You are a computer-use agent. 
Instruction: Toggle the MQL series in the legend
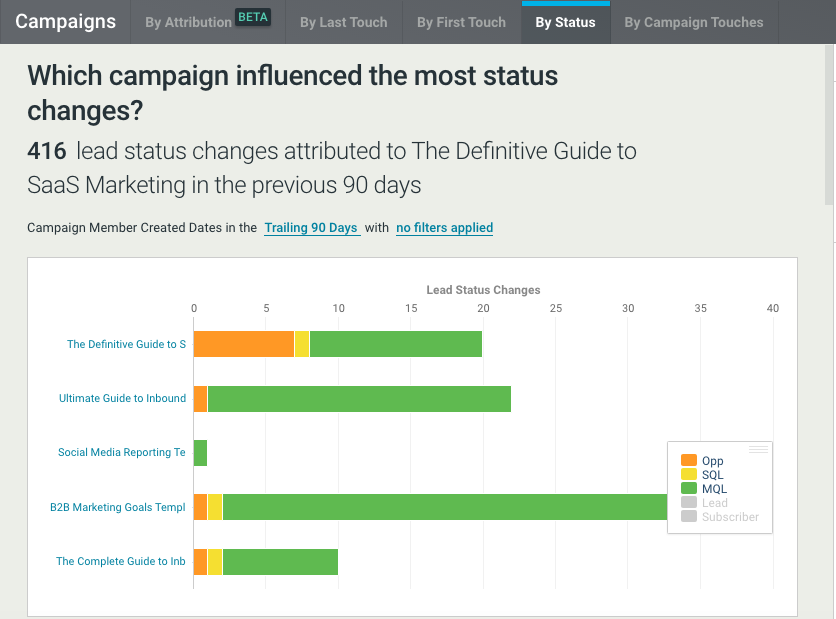[x=714, y=489]
